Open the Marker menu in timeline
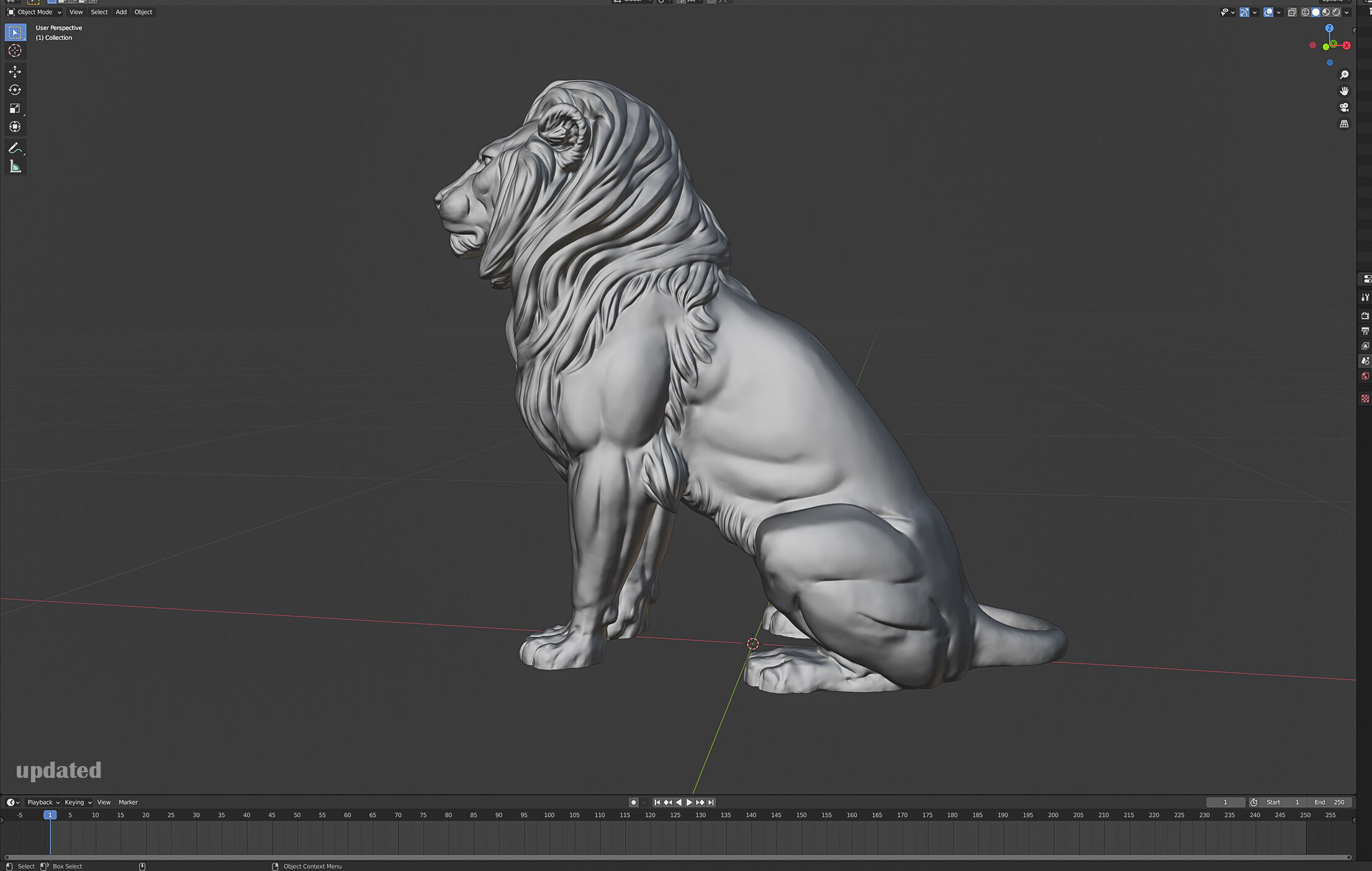The image size is (1372, 871). pos(128,802)
